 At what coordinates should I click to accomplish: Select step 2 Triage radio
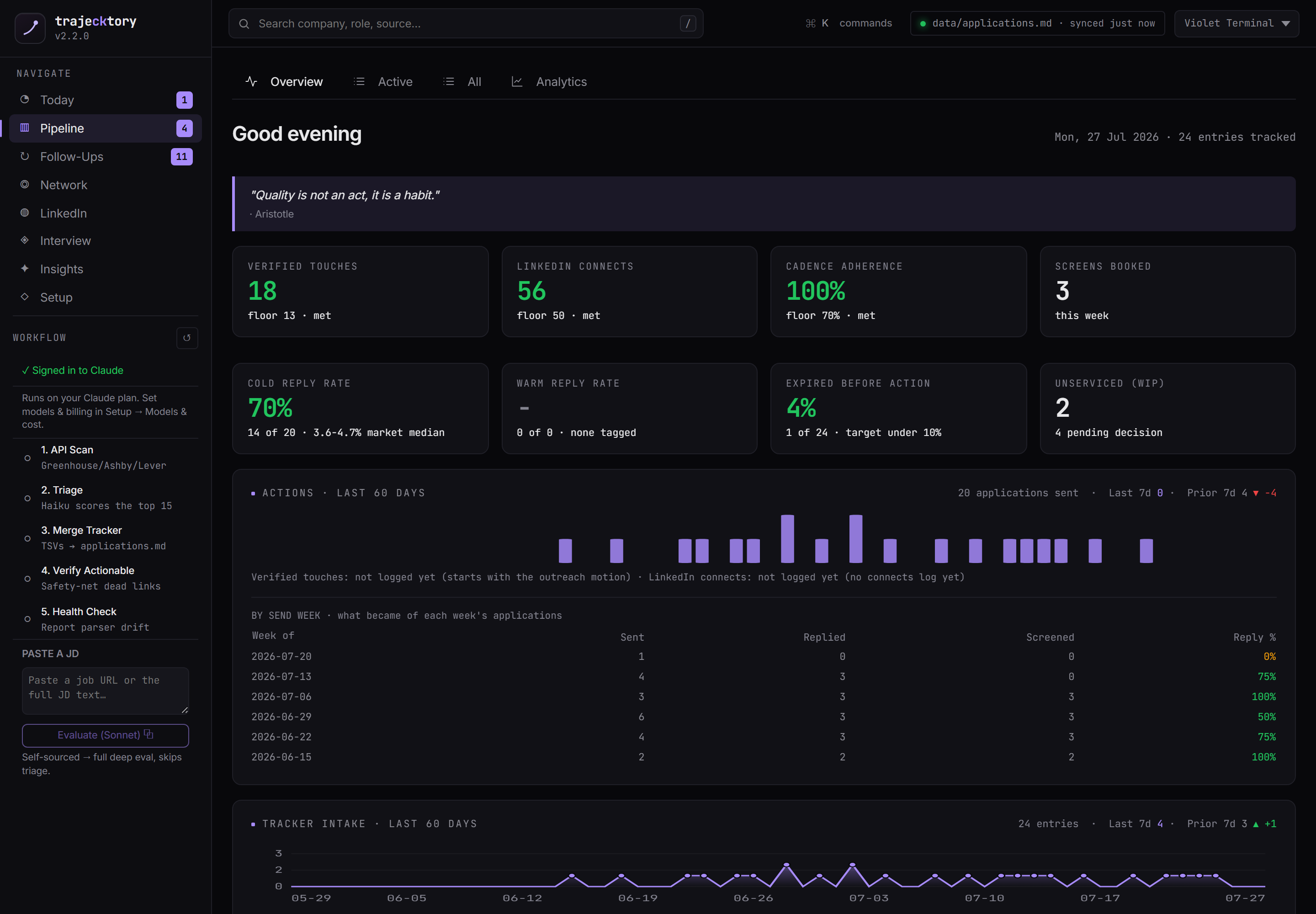pyautogui.click(x=27, y=498)
